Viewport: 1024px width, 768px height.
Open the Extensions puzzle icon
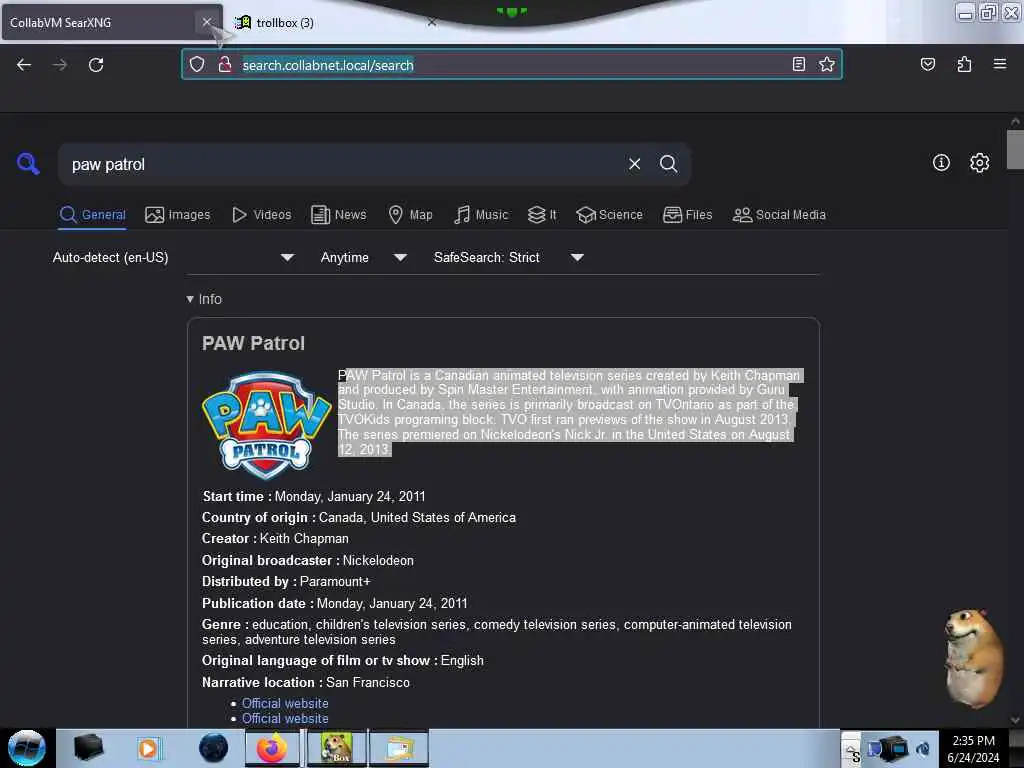click(x=964, y=64)
